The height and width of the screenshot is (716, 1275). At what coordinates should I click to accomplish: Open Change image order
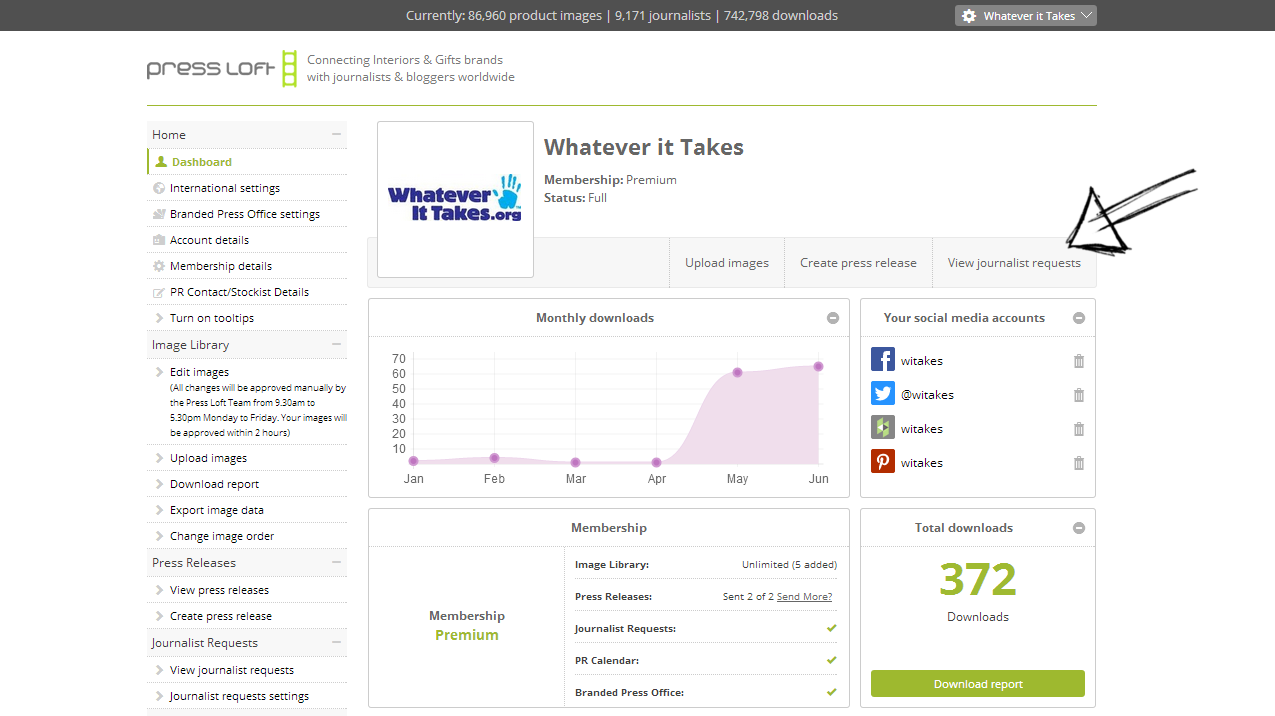(222, 536)
